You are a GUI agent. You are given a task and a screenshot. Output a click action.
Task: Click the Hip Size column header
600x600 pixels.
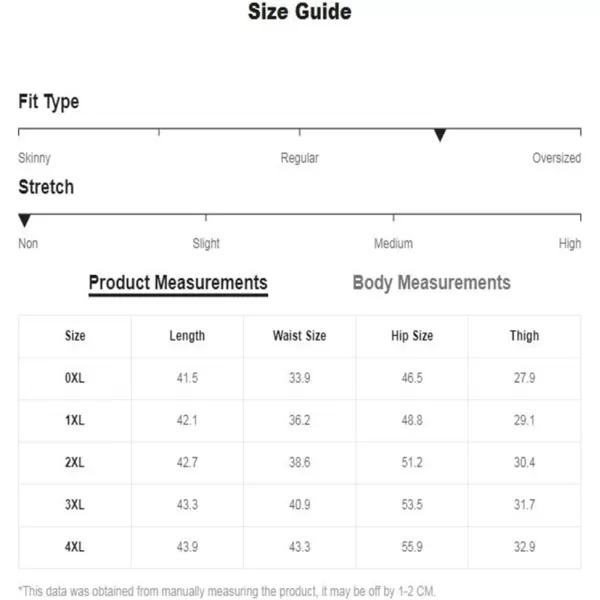[412, 336]
